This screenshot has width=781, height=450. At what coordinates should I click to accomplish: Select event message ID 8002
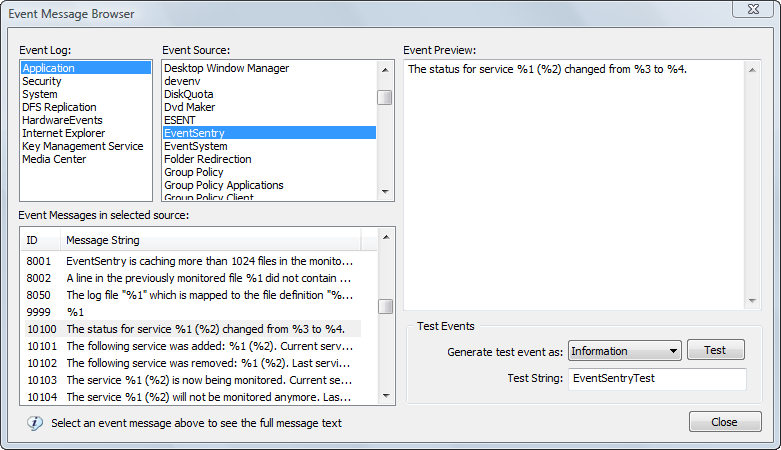[x=193, y=278]
